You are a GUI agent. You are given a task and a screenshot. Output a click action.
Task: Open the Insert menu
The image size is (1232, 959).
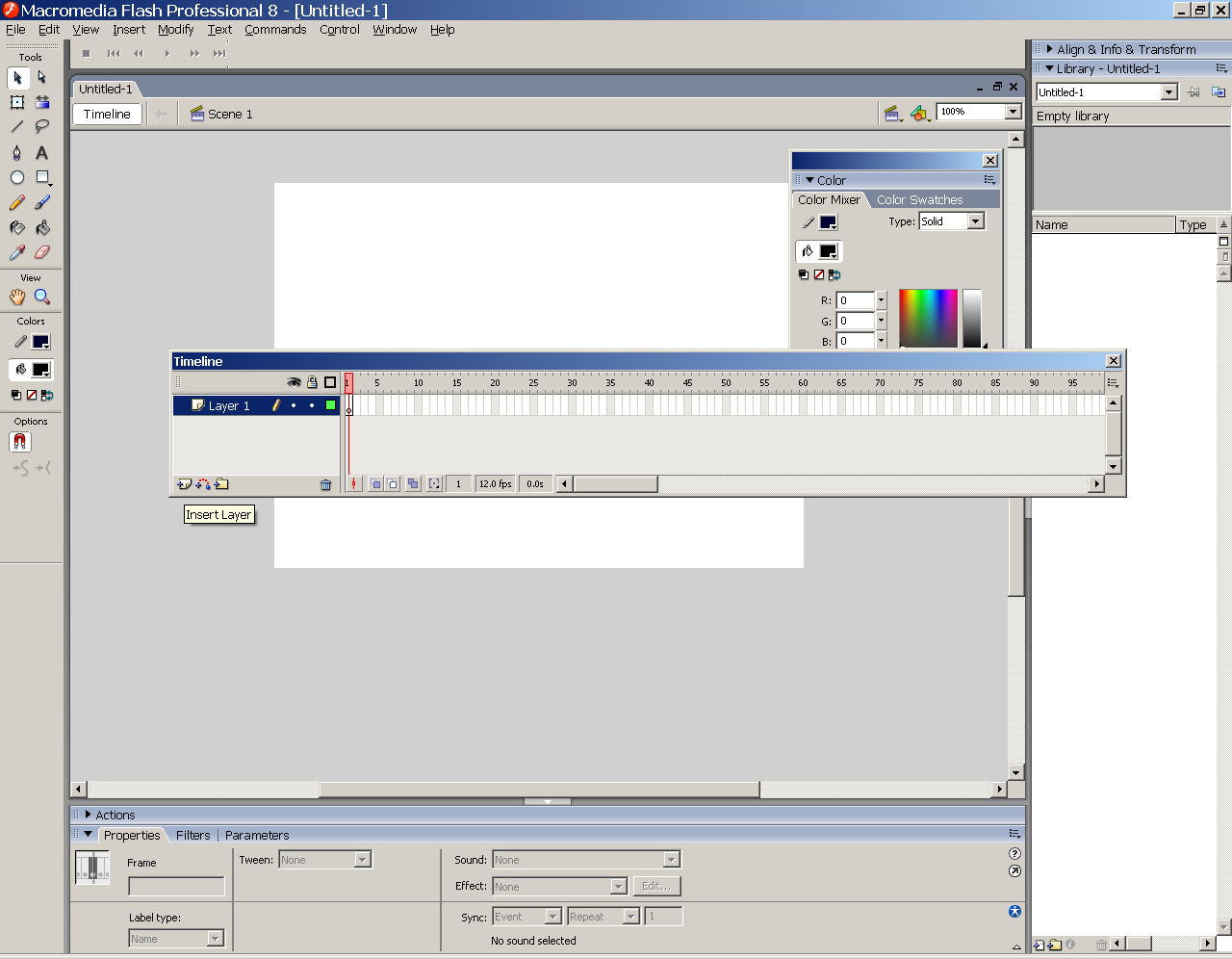tap(129, 30)
